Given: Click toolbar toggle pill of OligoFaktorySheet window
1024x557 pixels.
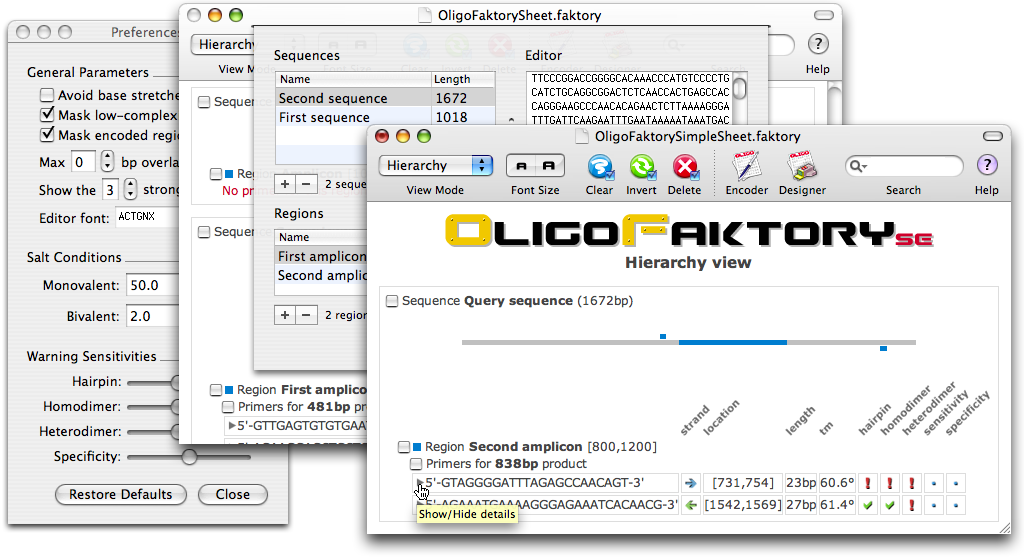Looking at the screenshot, I should point(824,15).
